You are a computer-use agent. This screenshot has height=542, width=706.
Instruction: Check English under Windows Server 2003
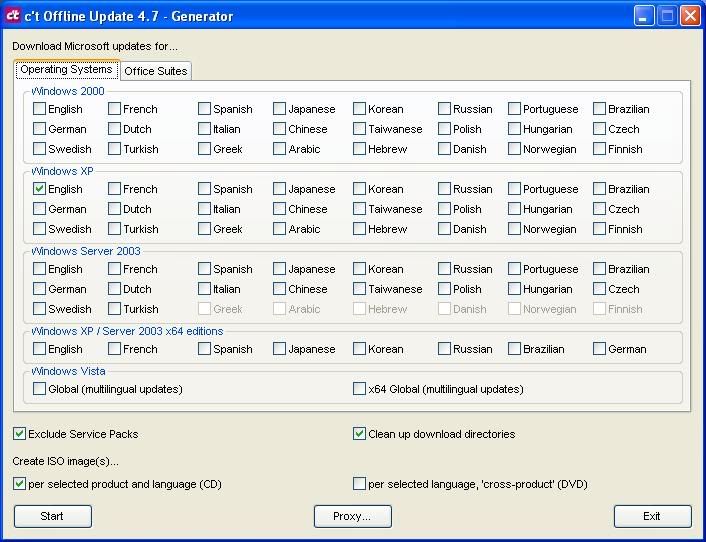coord(39,269)
